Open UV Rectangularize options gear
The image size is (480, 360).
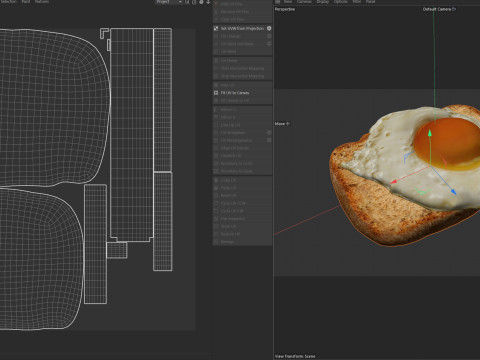269,140
